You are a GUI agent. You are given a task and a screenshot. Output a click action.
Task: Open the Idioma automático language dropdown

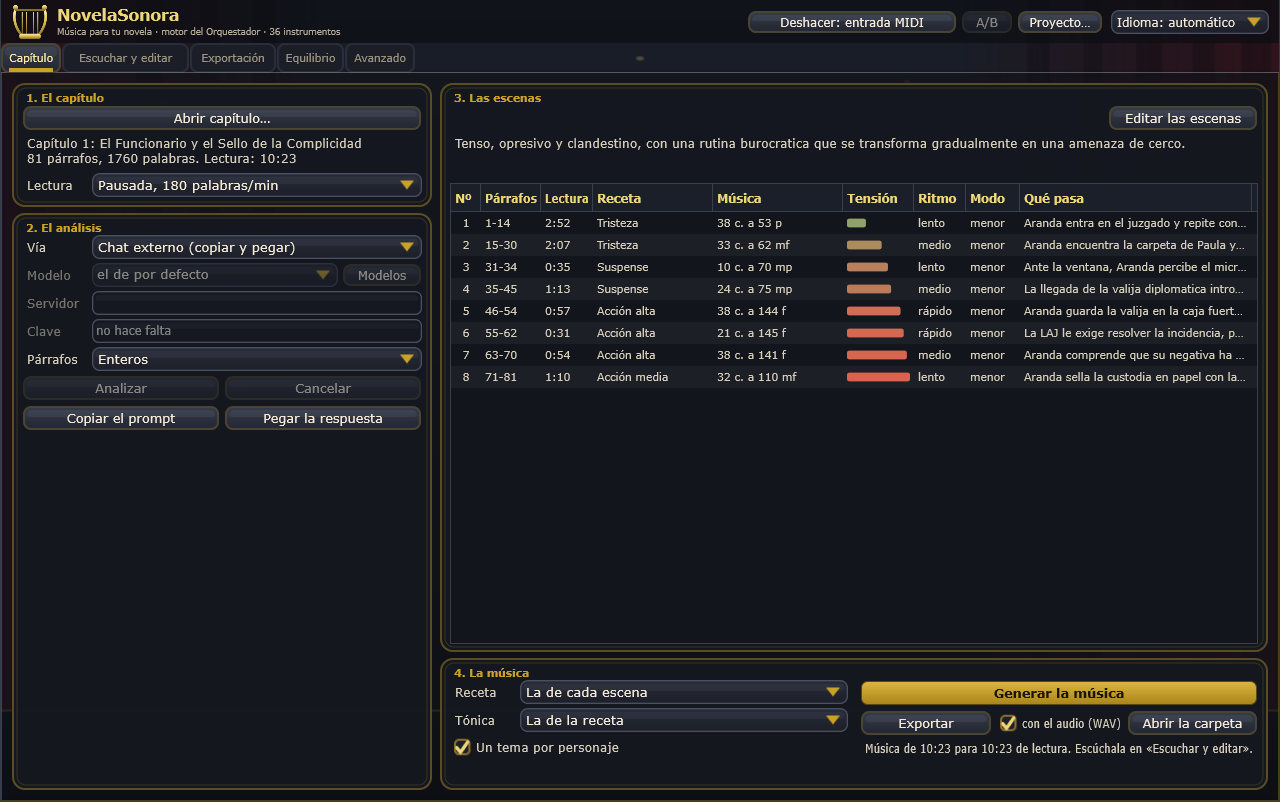(1190, 22)
